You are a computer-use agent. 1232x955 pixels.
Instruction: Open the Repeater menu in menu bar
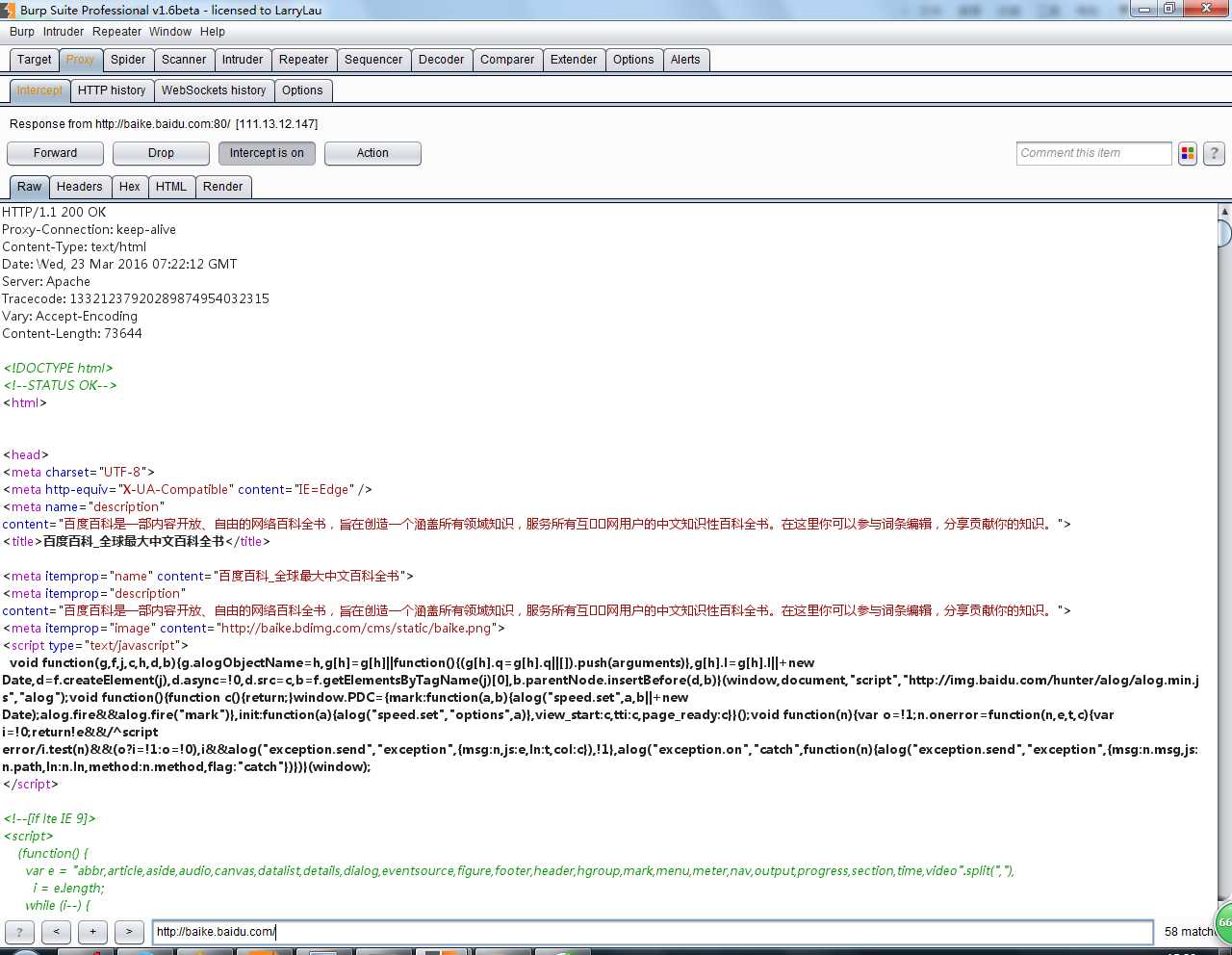pos(117,32)
